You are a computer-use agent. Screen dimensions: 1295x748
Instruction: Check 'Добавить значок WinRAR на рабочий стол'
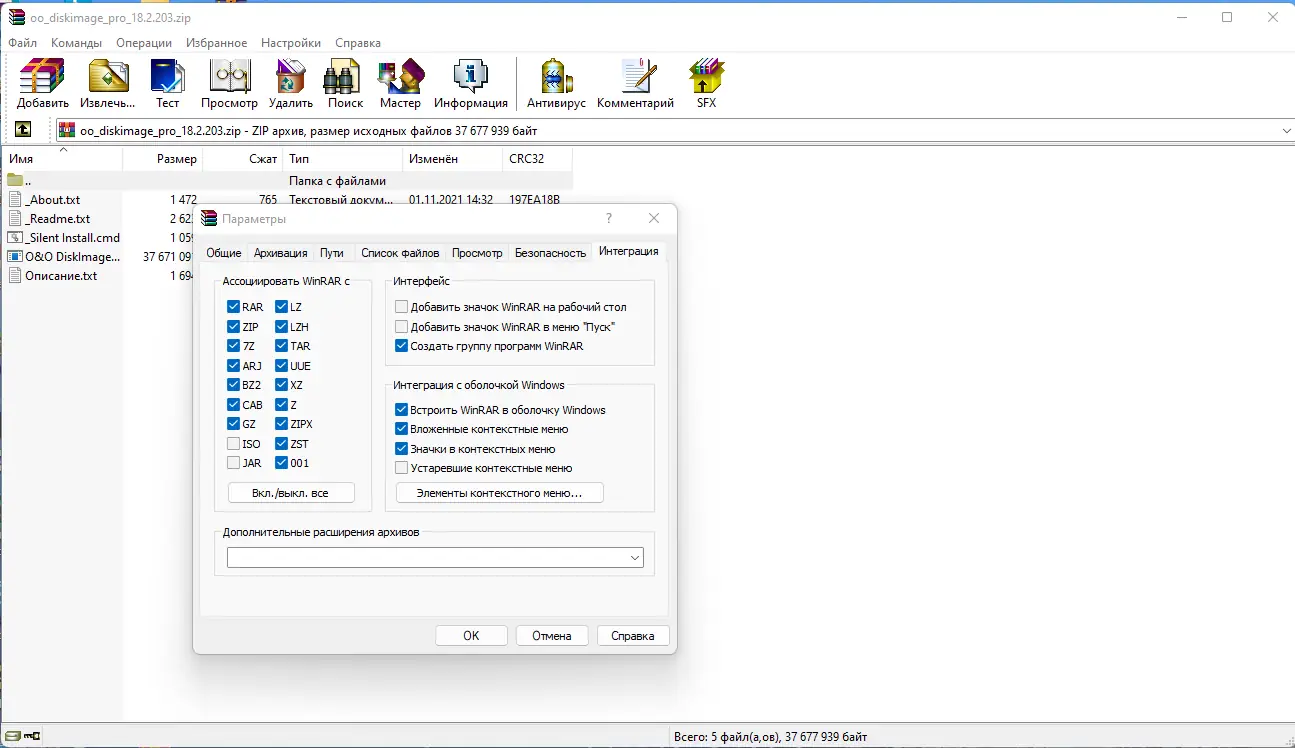point(402,307)
